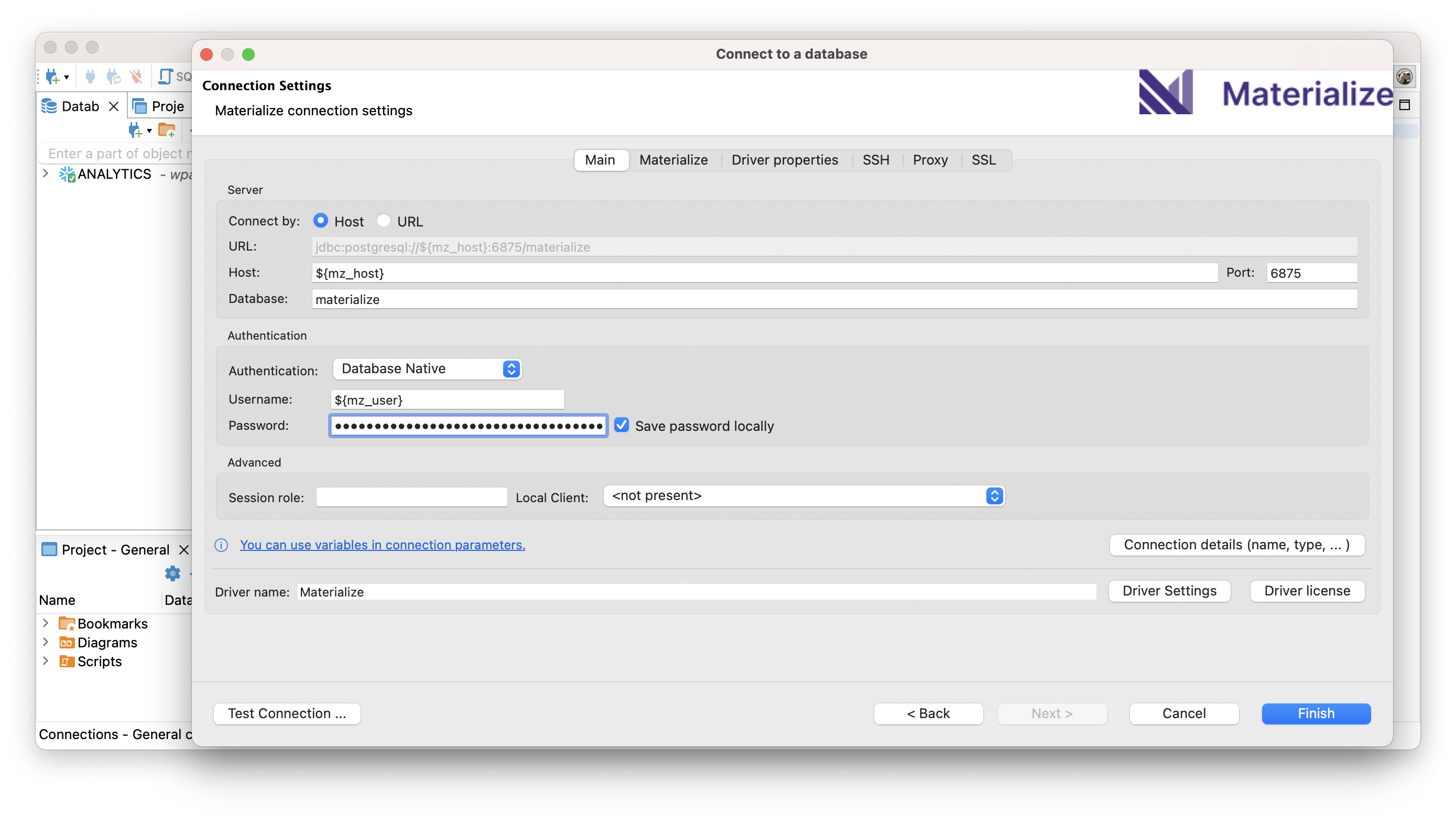The width and height of the screenshot is (1456, 824).
Task: Click the Database Navigator stacked-cylinders icon
Action: coord(49,106)
